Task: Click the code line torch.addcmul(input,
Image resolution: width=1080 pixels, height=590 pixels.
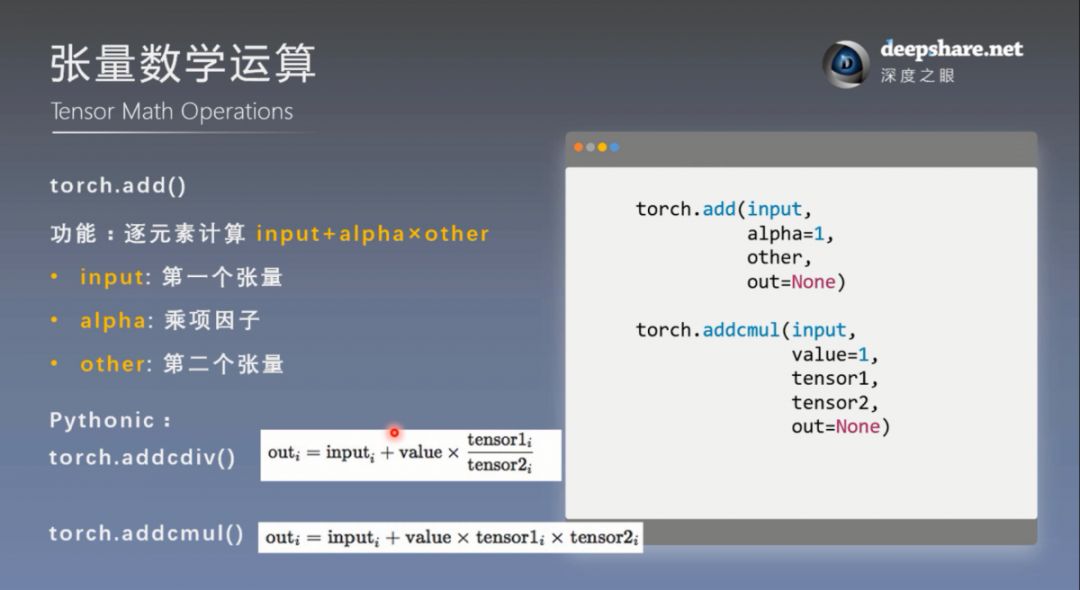Action: pyautogui.click(x=745, y=330)
